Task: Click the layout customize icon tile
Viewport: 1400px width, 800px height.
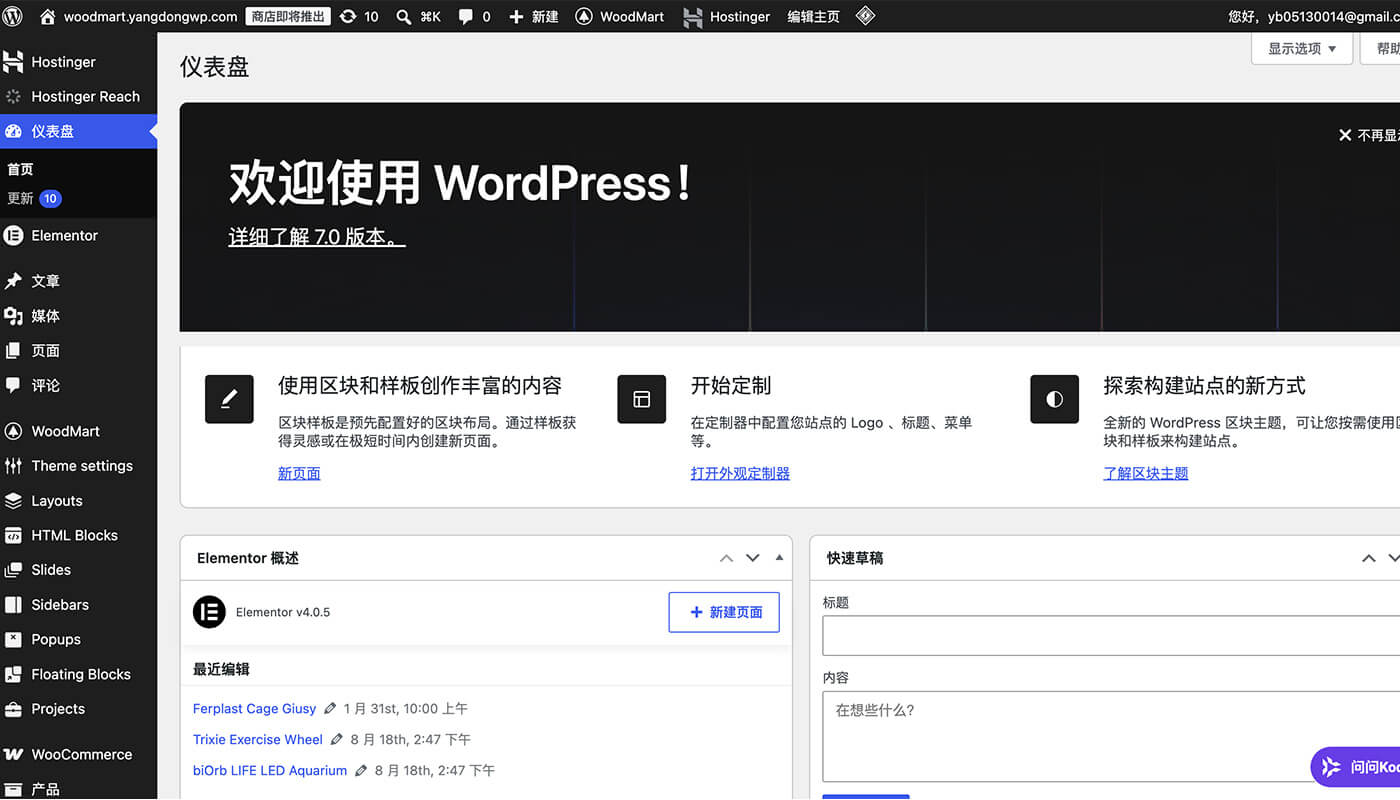Action: [x=642, y=399]
